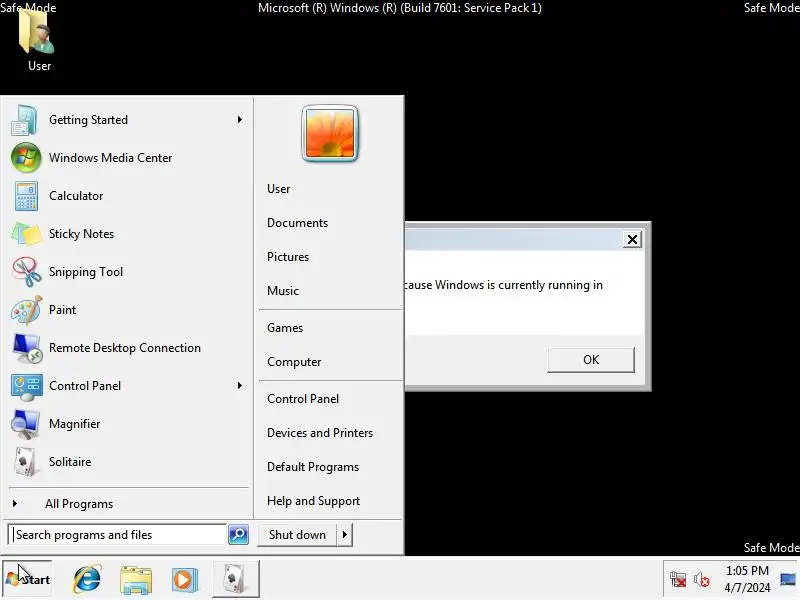Screen dimensions: 800x600
Task: Open the Control Panel icon in left pane
Action: click(x=27, y=387)
